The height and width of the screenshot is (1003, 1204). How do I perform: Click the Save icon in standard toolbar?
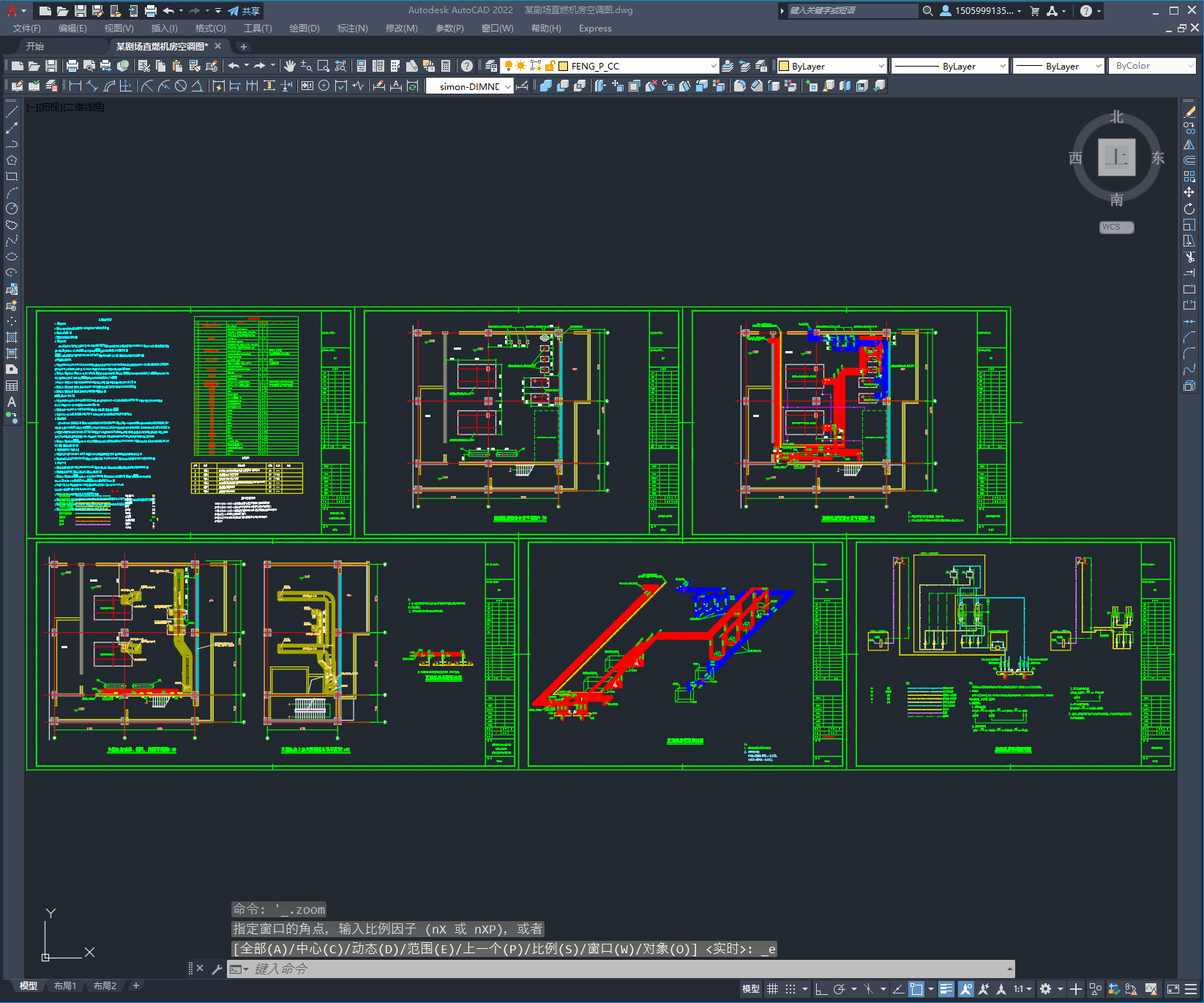coord(51,66)
